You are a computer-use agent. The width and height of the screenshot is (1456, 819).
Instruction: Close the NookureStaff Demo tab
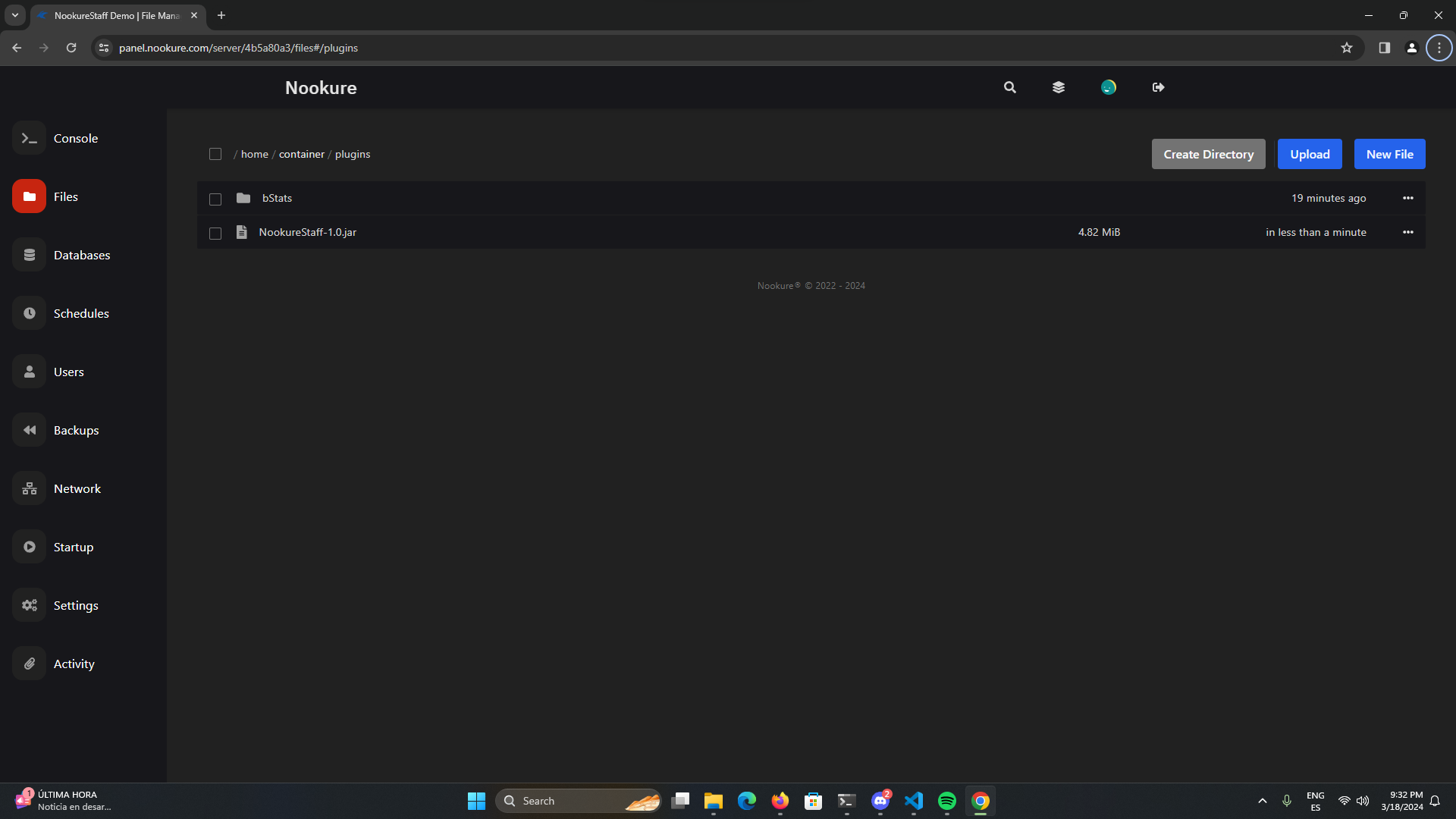pyautogui.click(x=194, y=15)
